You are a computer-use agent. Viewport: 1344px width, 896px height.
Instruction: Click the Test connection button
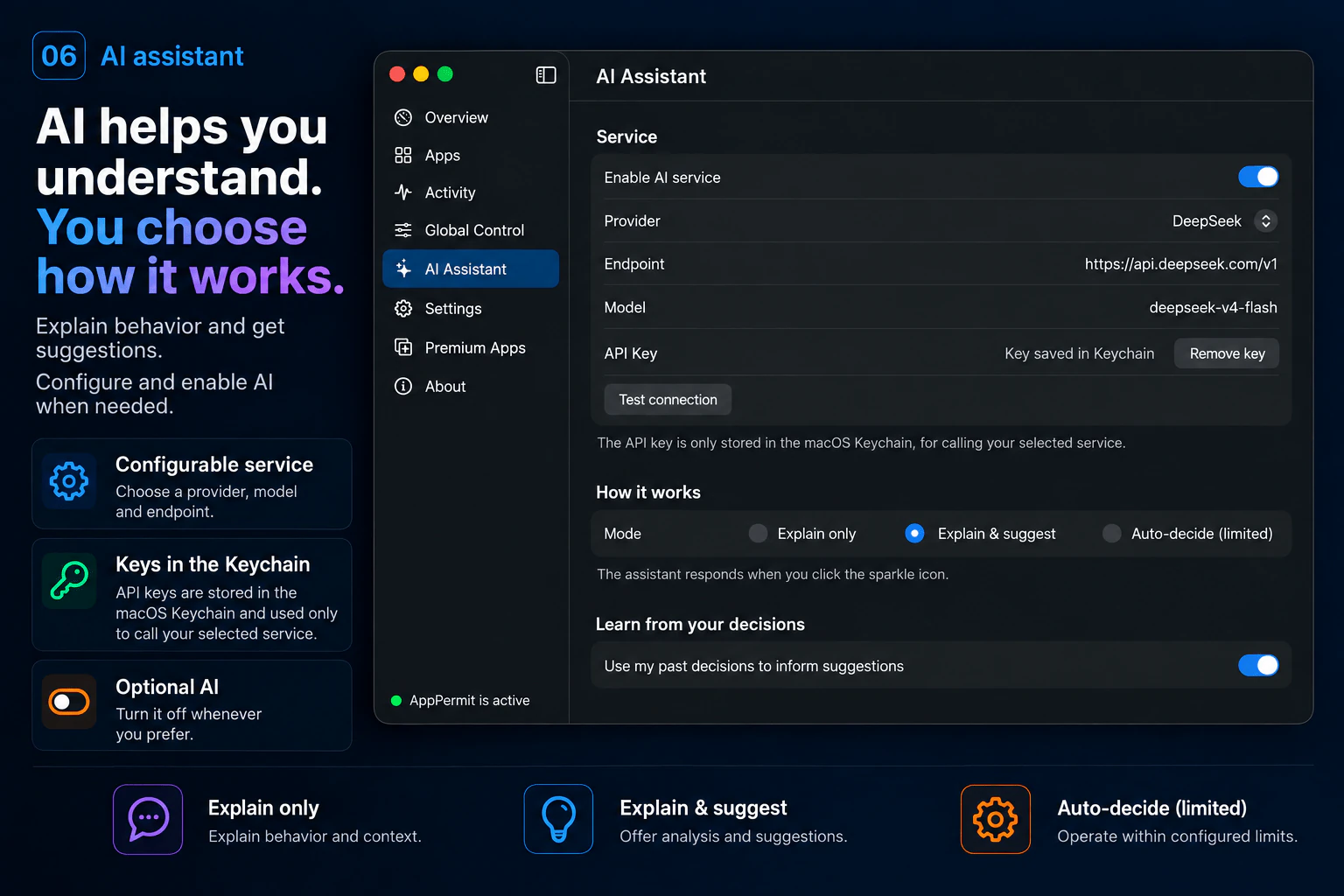point(668,400)
